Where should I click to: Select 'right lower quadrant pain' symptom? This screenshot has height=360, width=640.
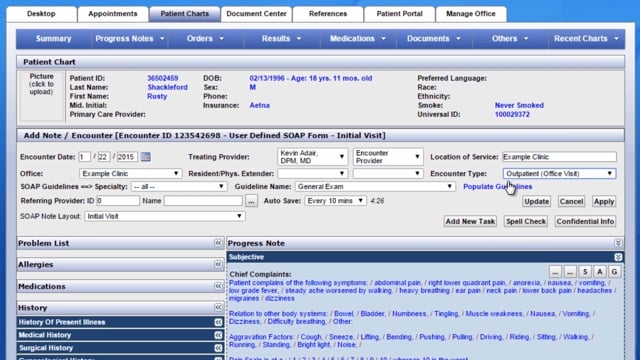tap(467, 283)
